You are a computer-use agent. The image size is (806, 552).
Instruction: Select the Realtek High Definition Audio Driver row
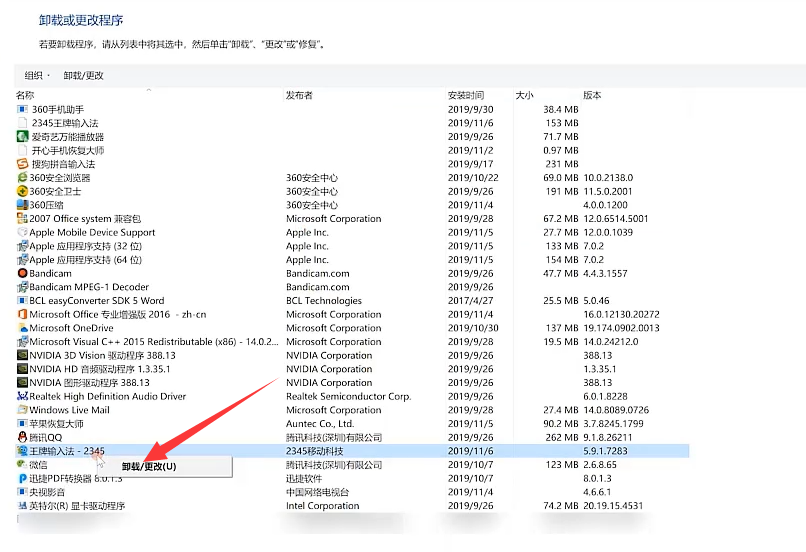[108, 396]
